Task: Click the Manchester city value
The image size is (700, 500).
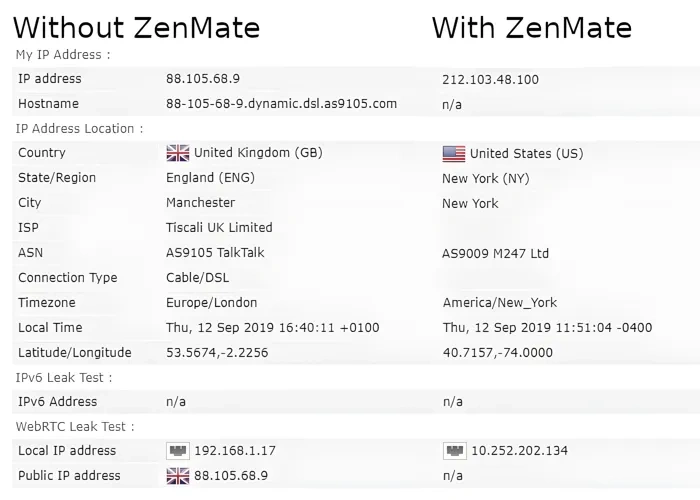Action: click(x=200, y=203)
